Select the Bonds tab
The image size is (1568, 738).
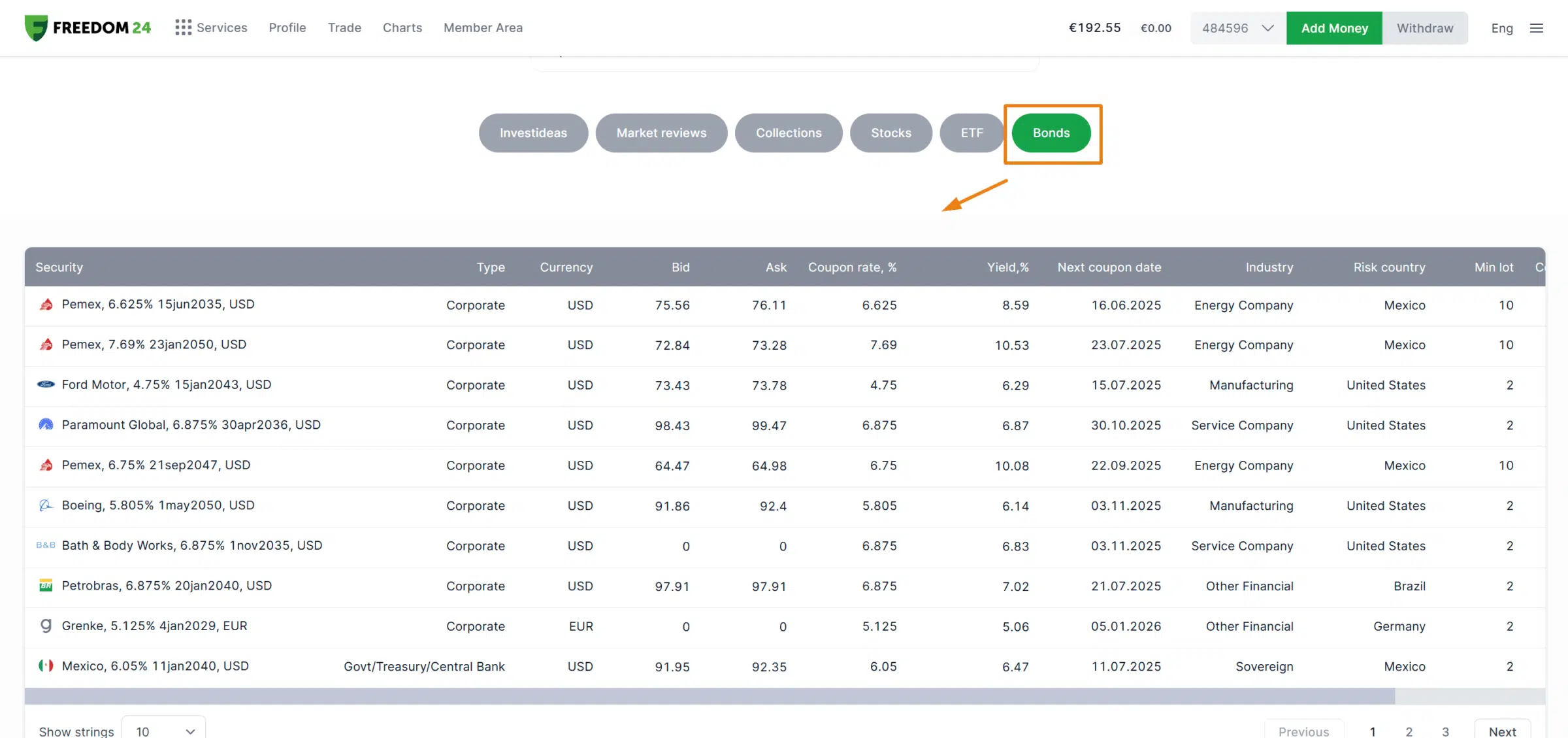[1051, 133]
